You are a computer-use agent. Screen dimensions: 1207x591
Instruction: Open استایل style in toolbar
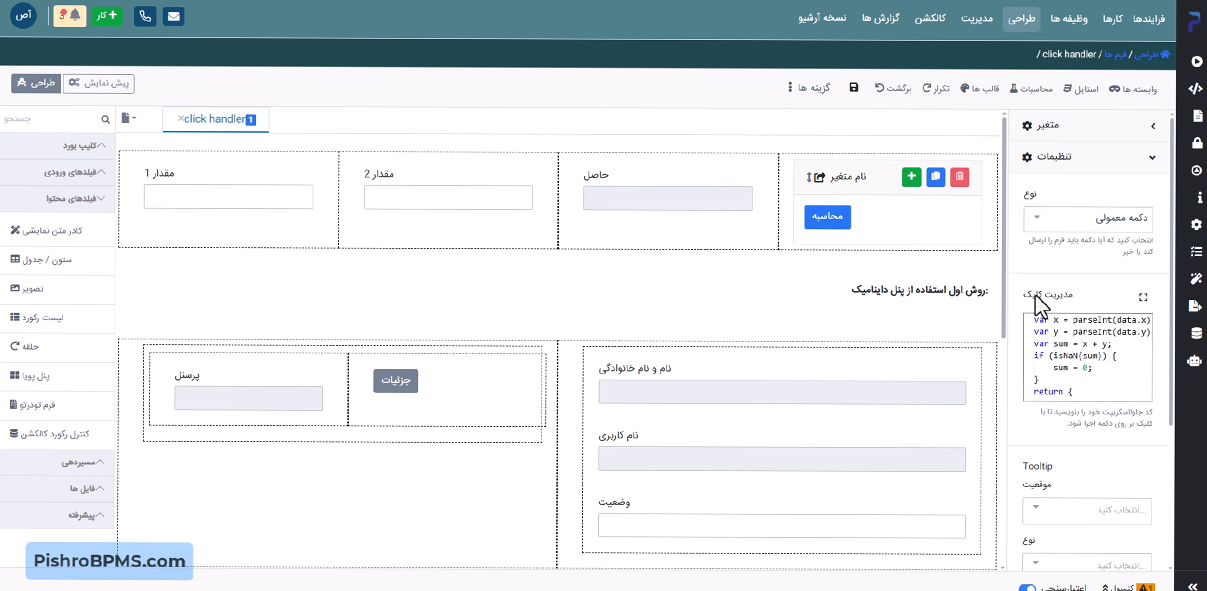pos(1079,88)
